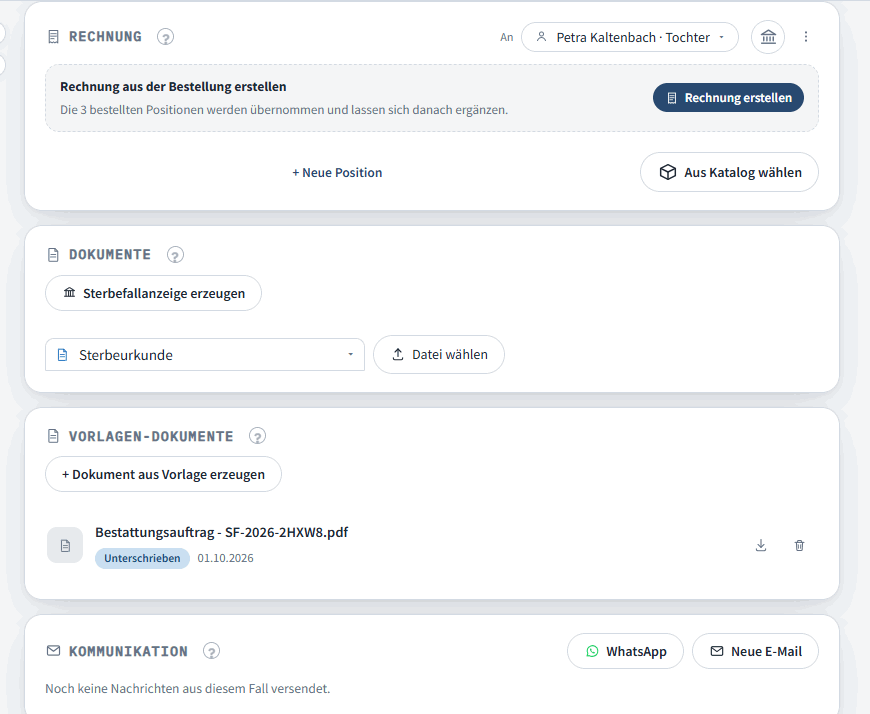Download Bestattungsauftrag - SF-2026-2HXW8.pdf

click(x=761, y=545)
